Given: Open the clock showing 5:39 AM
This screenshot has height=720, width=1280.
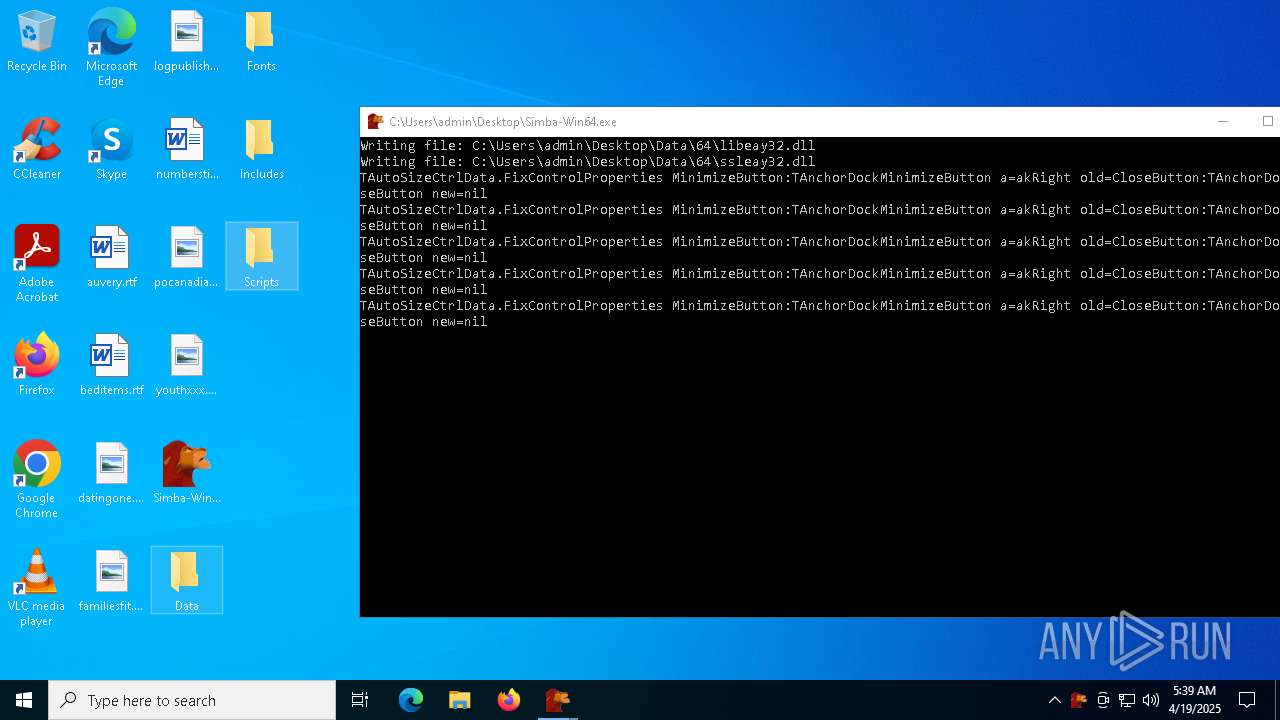Looking at the screenshot, I should point(1195,700).
